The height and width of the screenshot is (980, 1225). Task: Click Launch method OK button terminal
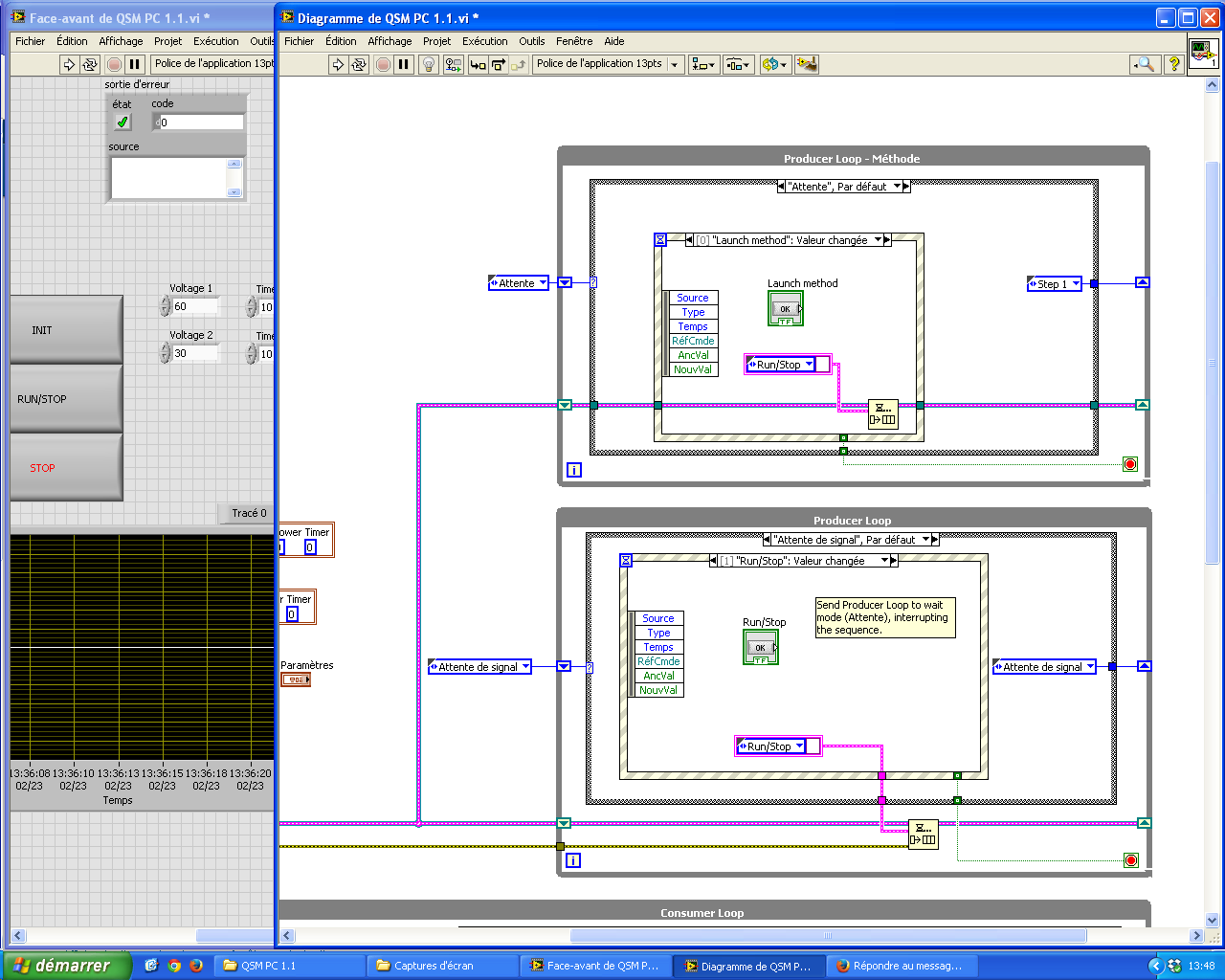click(786, 308)
